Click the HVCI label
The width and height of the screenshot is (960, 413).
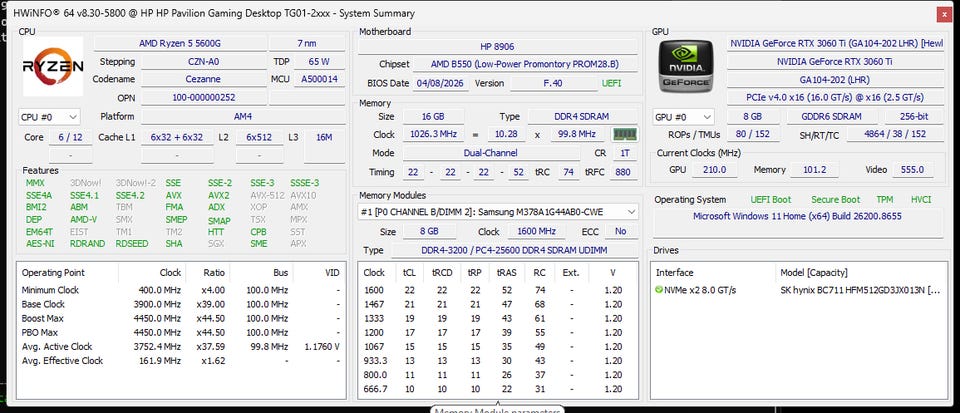click(x=920, y=199)
